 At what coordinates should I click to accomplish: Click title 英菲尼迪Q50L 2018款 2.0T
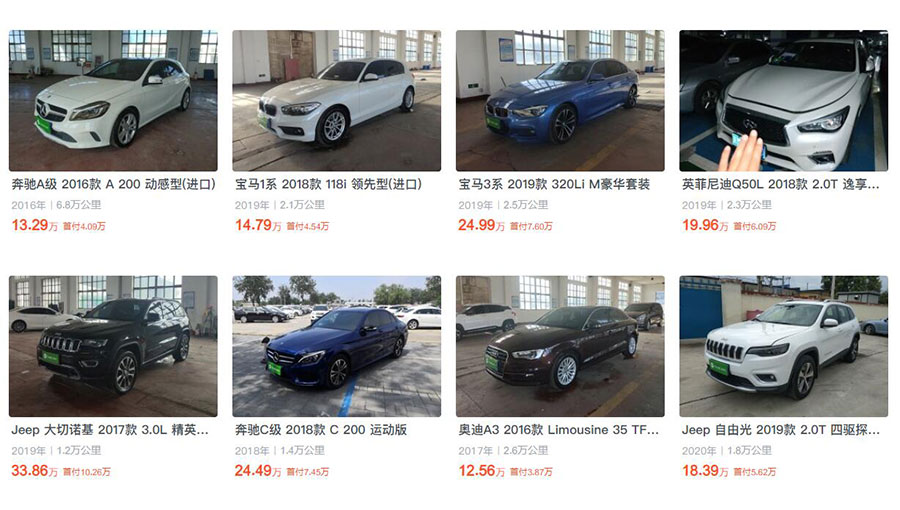point(781,184)
